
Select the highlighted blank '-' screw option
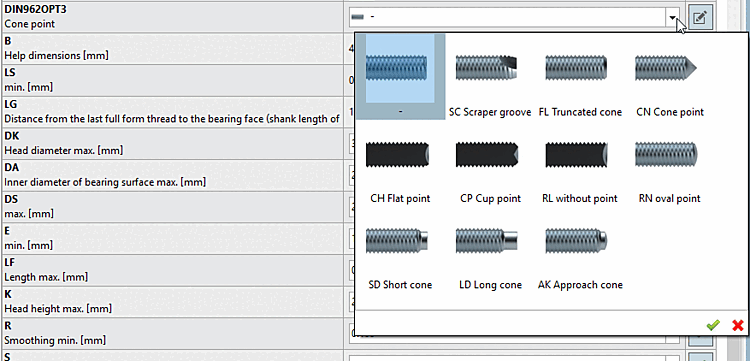[x=400, y=77]
